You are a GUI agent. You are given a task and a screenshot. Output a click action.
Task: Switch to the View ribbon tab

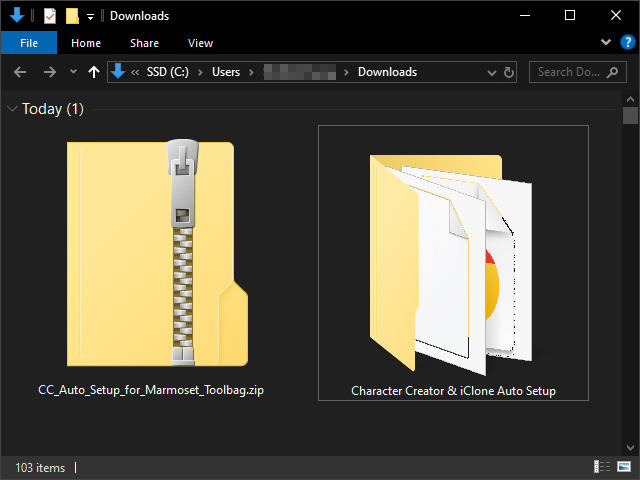[200, 43]
